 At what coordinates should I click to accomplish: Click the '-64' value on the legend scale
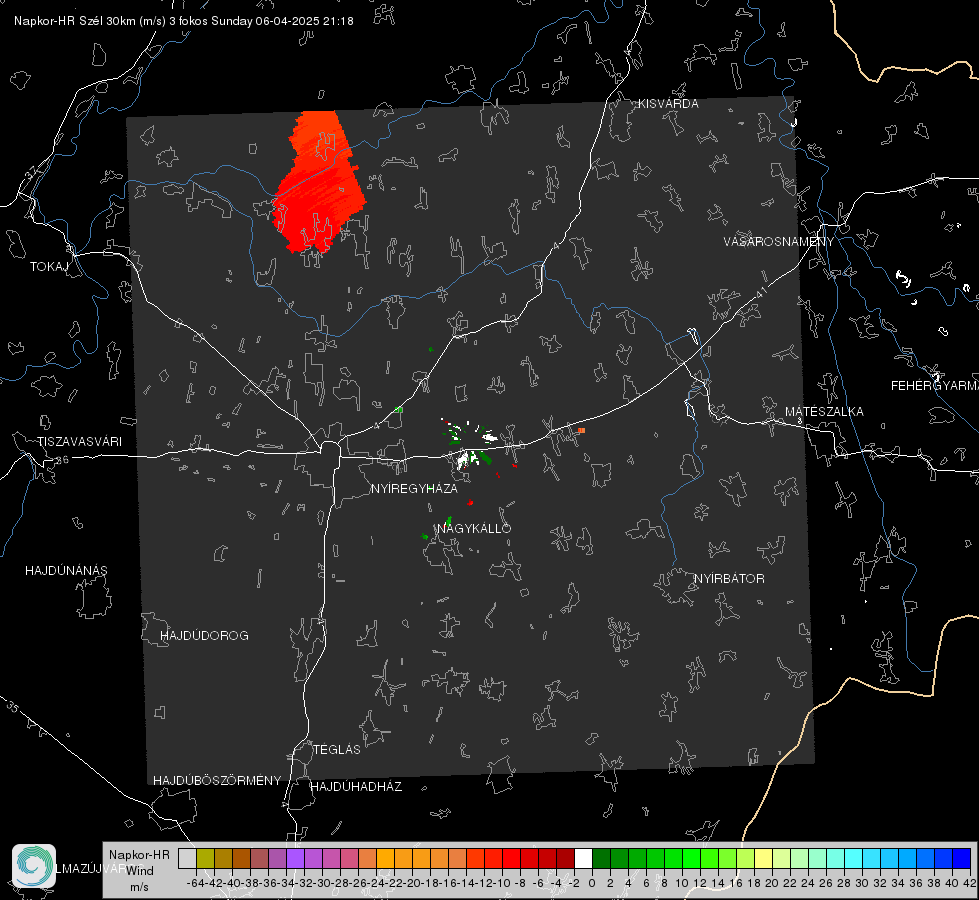(x=196, y=883)
